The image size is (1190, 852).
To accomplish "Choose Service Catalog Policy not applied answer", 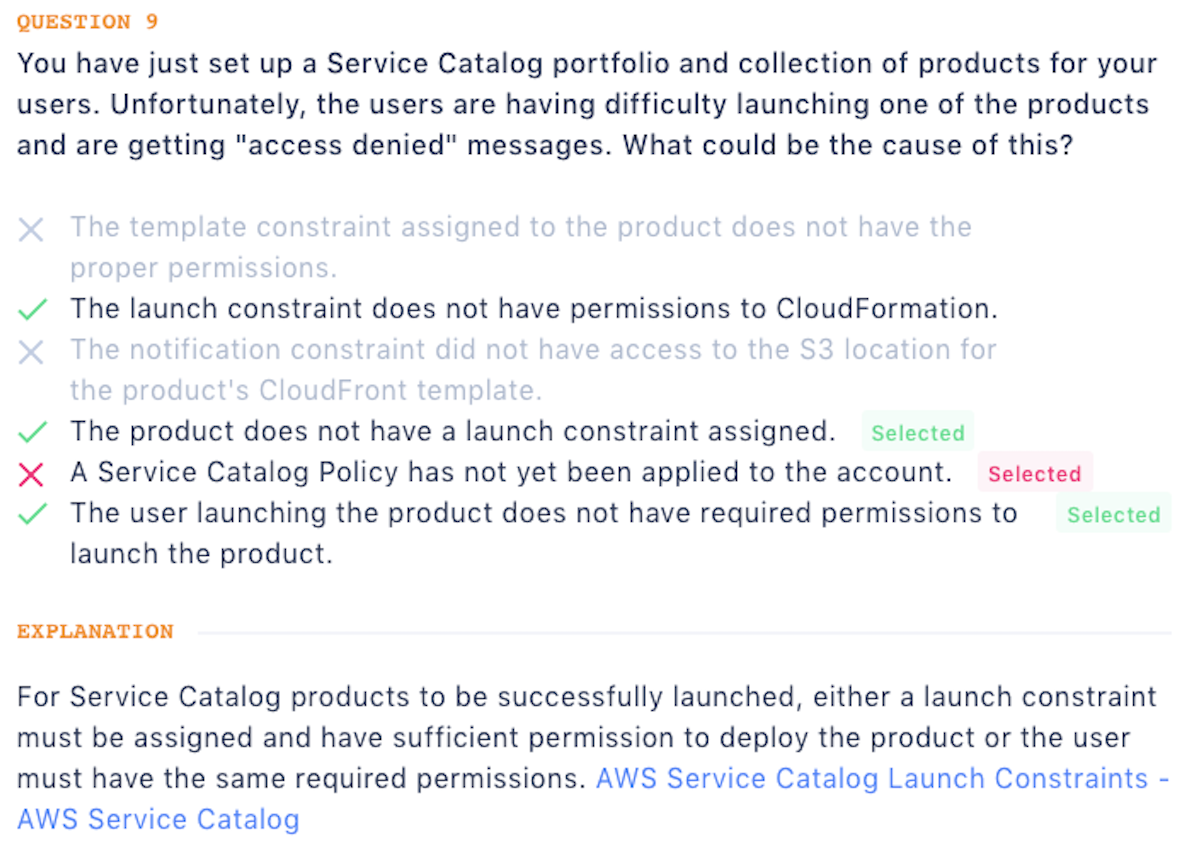I will pyautogui.click(x=510, y=473).
